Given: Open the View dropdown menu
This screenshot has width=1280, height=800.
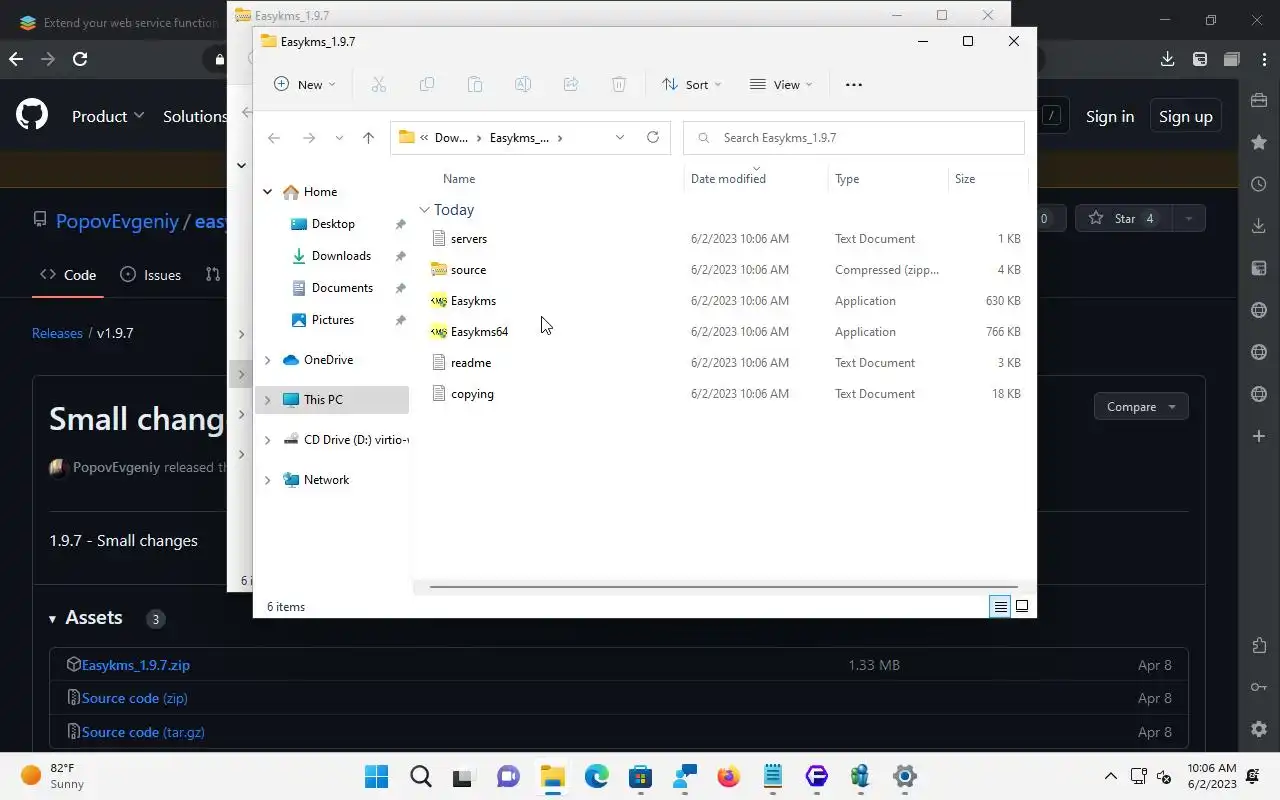Looking at the screenshot, I should 781,85.
